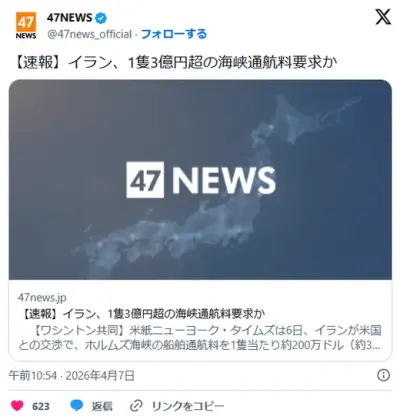Click the 【ワシントン共同】 article summary
Image resolution: width=400 pixels, height=416 pixels.
(199, 338)
